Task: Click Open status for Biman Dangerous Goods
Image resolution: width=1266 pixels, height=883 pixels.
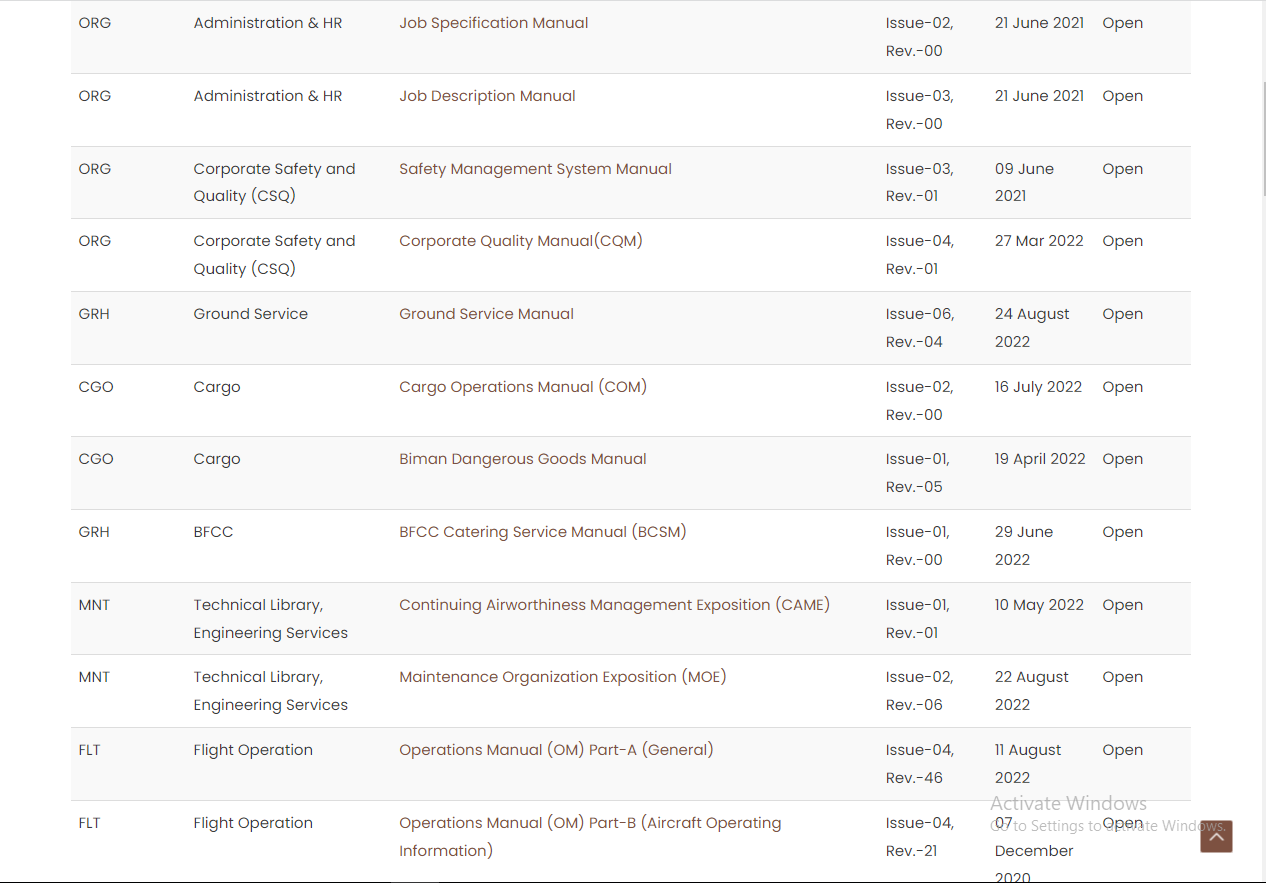Action: click(1122, 459)
